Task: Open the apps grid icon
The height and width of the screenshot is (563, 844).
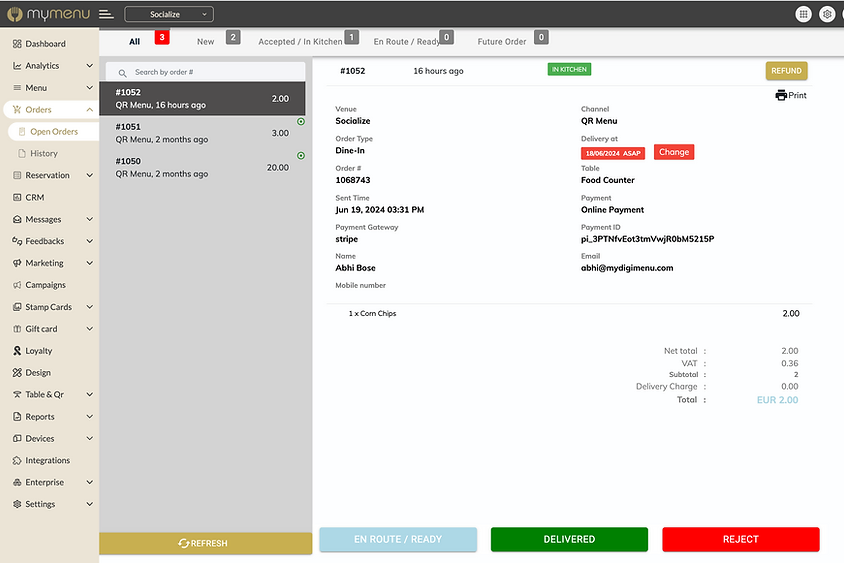Action: [x=803, y=14]
